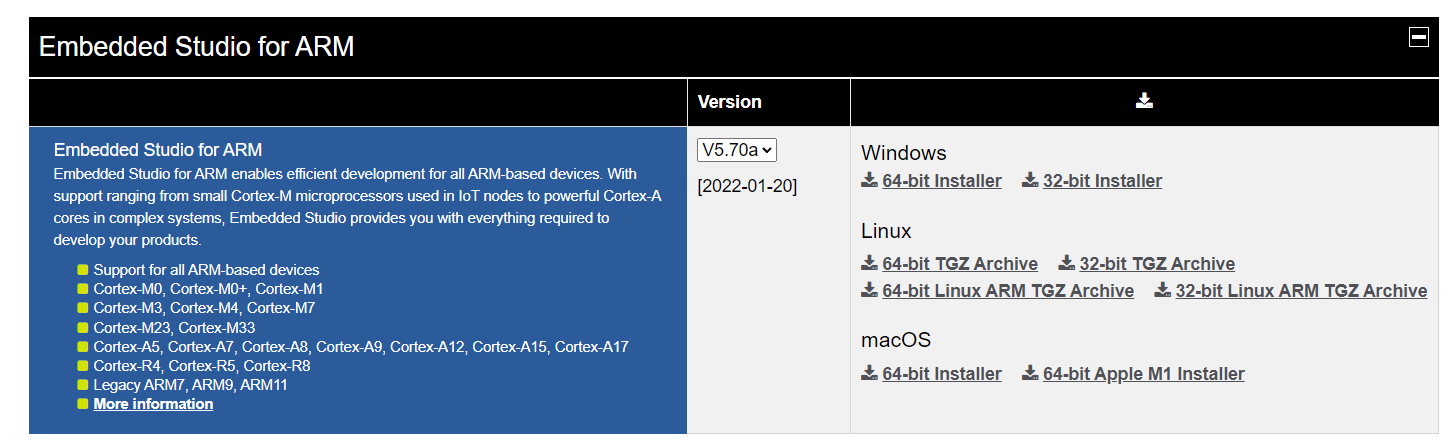Open the Linux 64-bit TGZ Archive link

pos(960,264)
